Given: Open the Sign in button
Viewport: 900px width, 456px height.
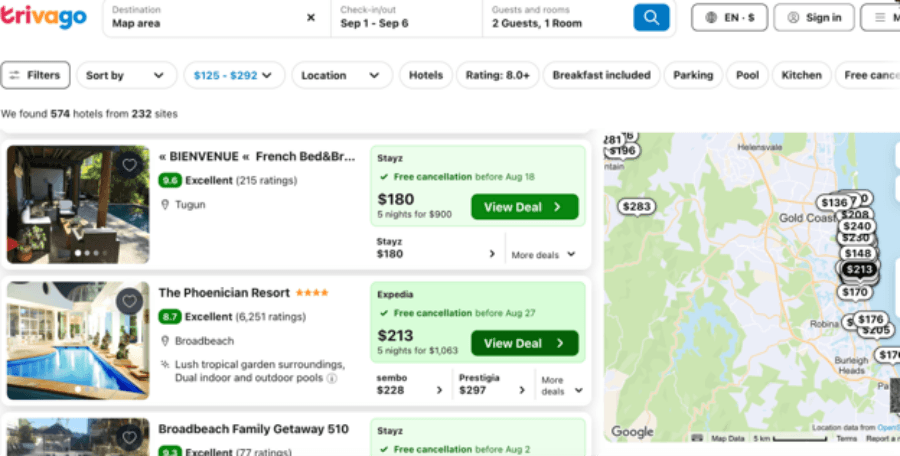Looking at the screenshot, I should (x=814, y=18).
